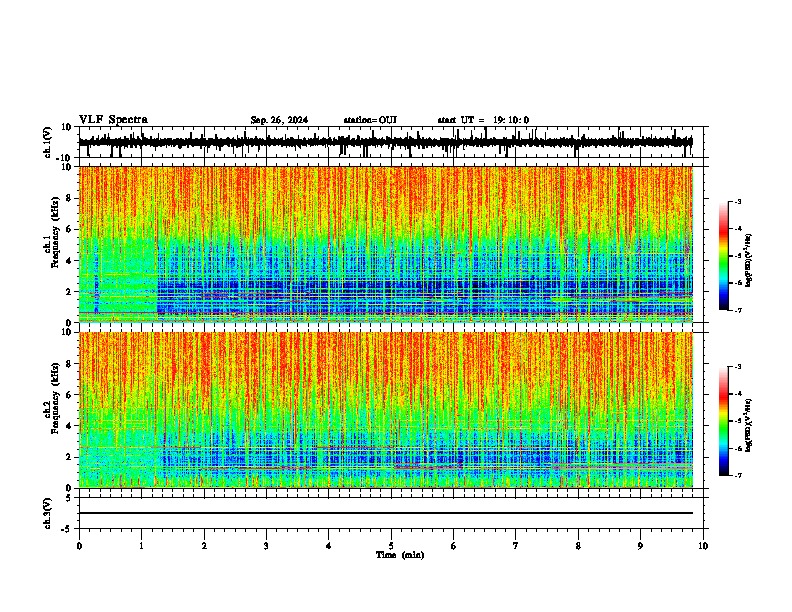Viewport: 792px width, 612px height.
Task: Click inside the ch.1 spectrogram panel
Action: pos(385,244)
